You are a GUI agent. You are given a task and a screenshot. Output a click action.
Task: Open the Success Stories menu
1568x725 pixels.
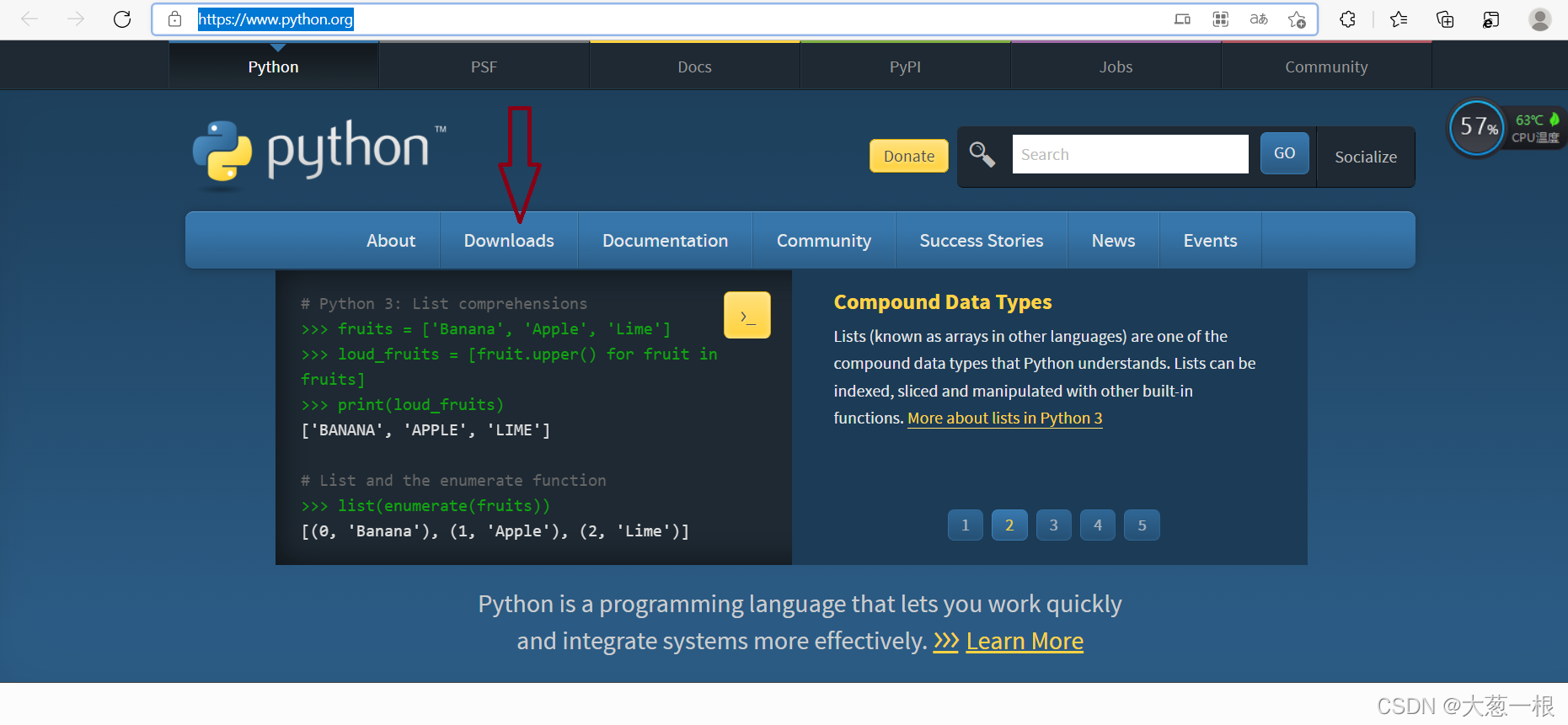click(x=982, y=241)
